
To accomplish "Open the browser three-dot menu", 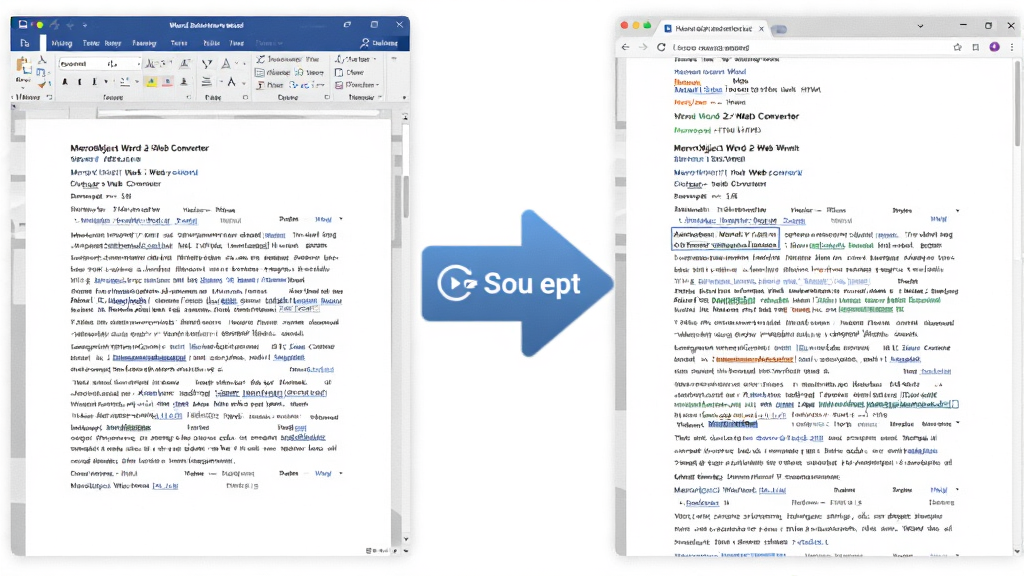I will pos(1012,47).
